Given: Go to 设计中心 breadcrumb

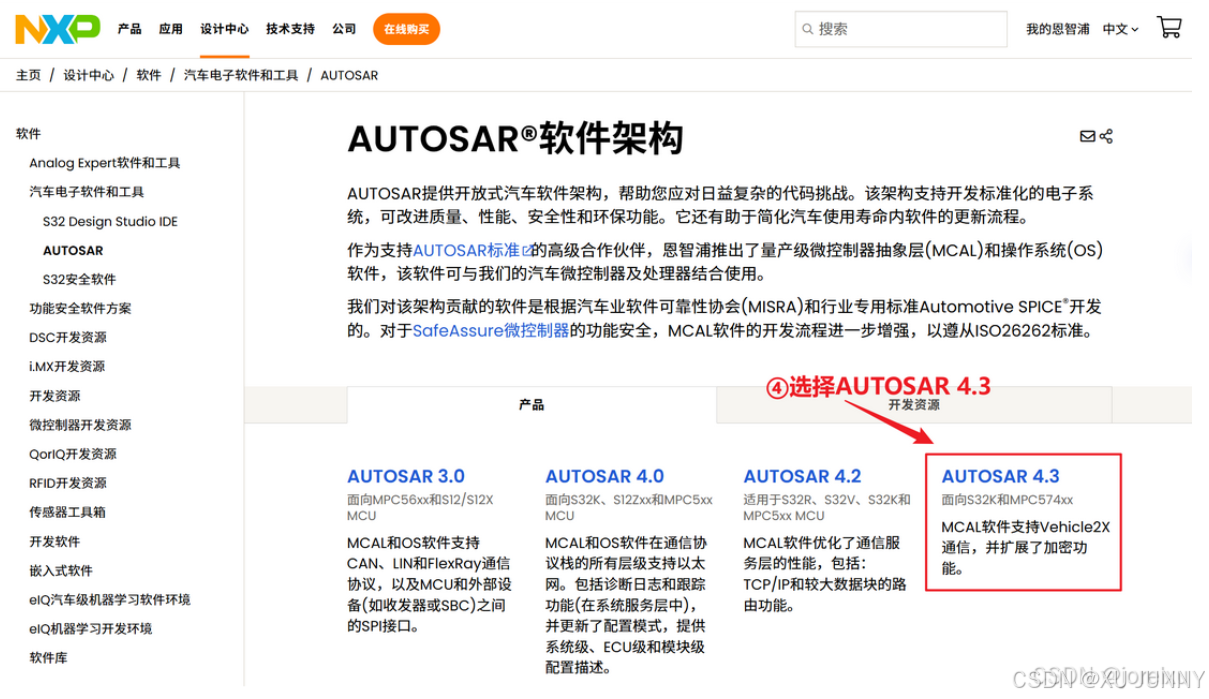Looking at the screenshot, I should (x=88, y=75).
